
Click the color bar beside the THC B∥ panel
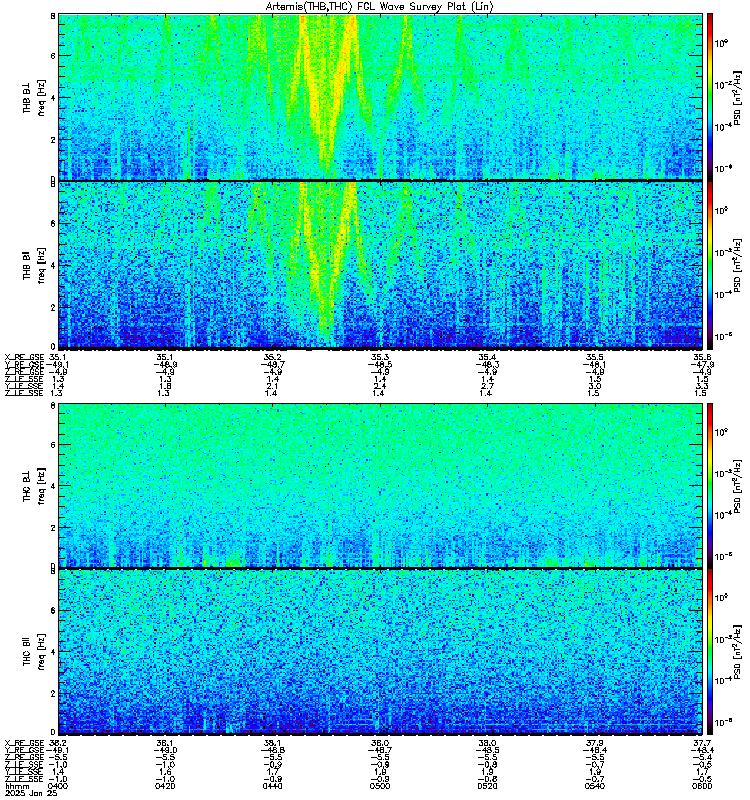tap(710, 652)
